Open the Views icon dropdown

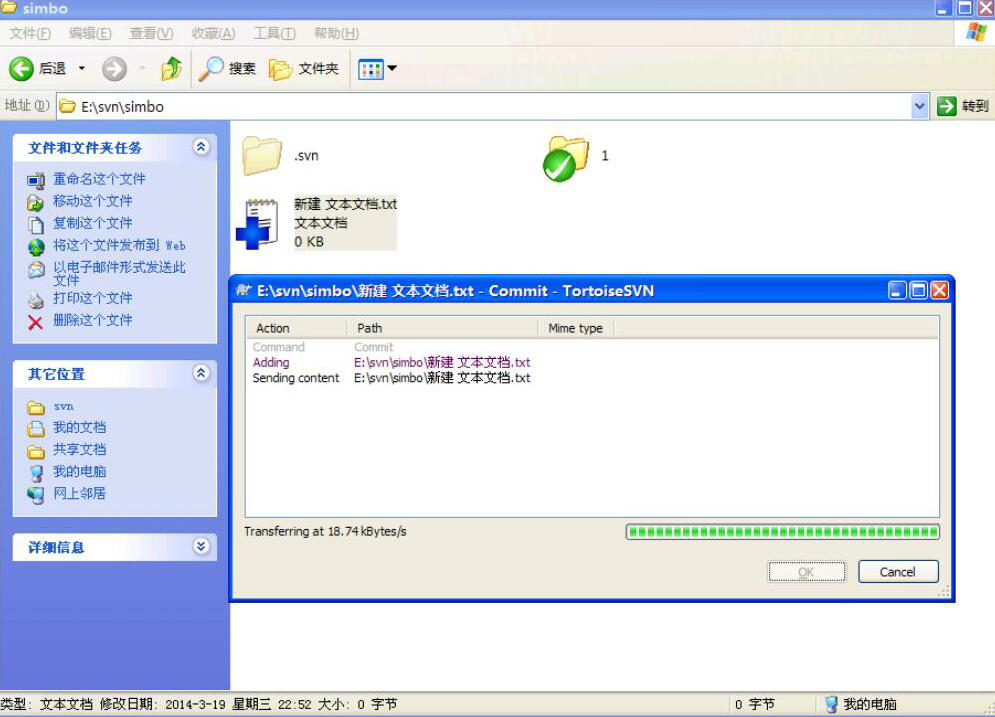[x=378, y=69]
